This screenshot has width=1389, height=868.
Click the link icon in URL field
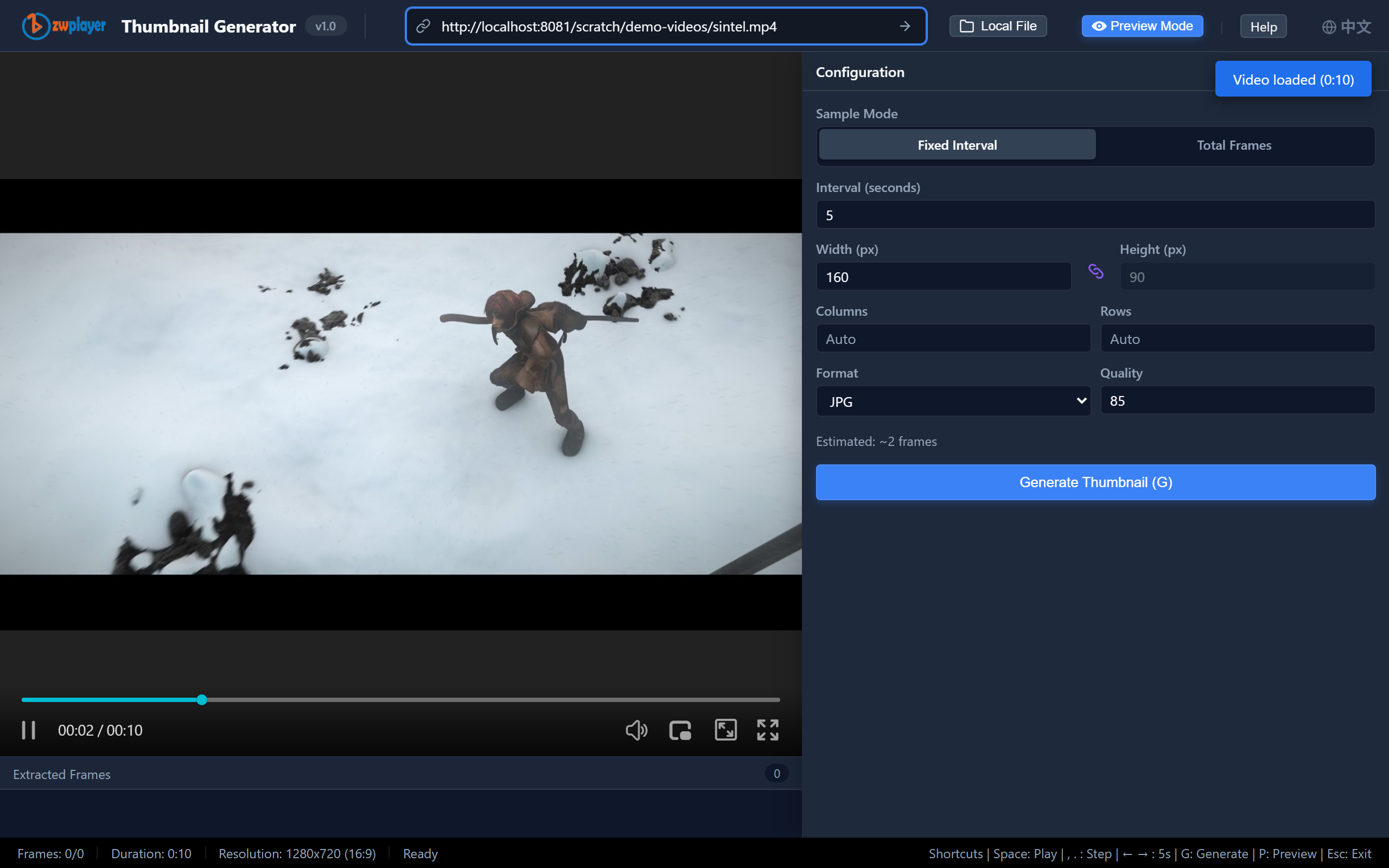423,27
